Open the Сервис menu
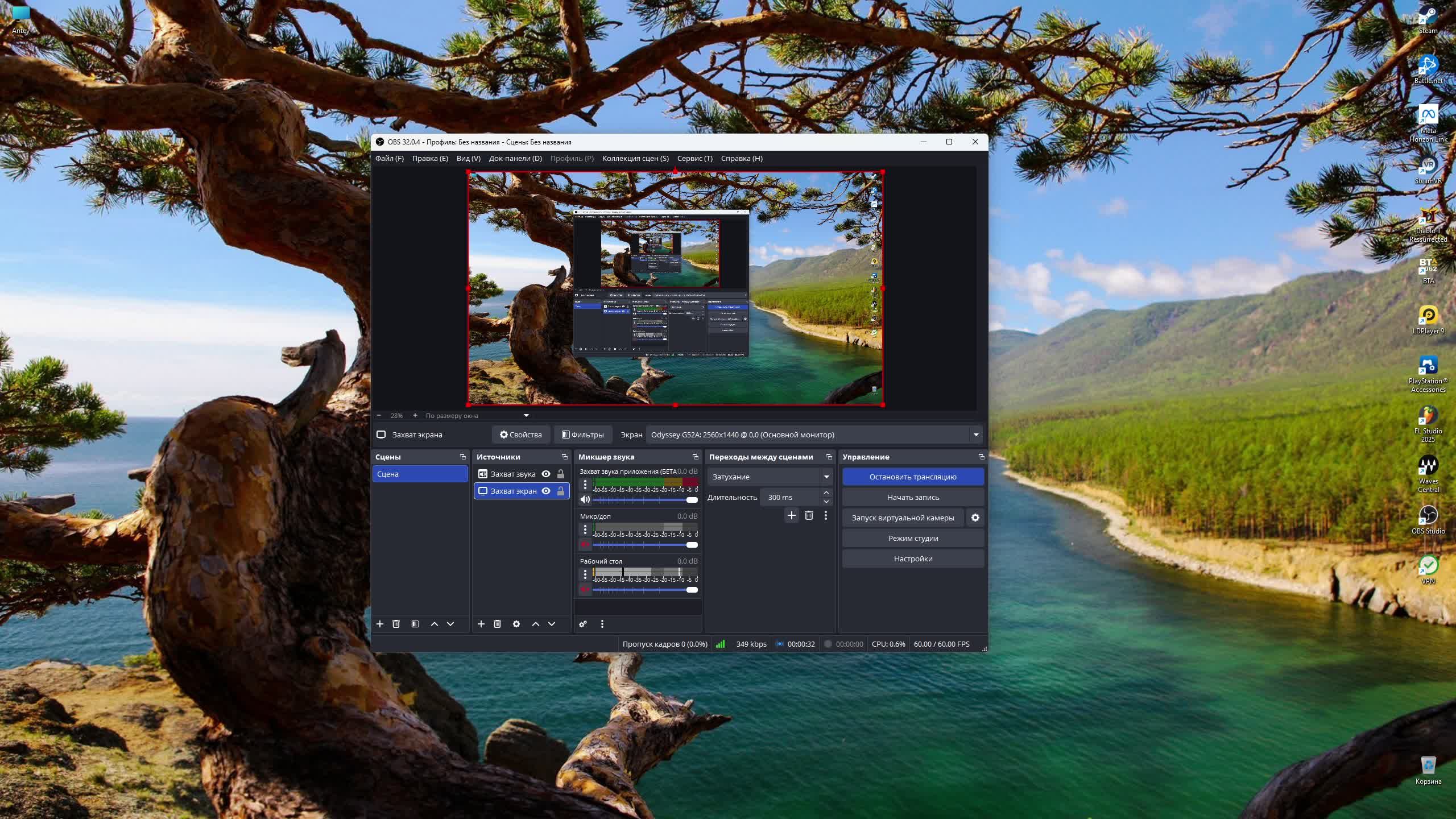This screenshot has width=1456, height=819. pos(694,158)
